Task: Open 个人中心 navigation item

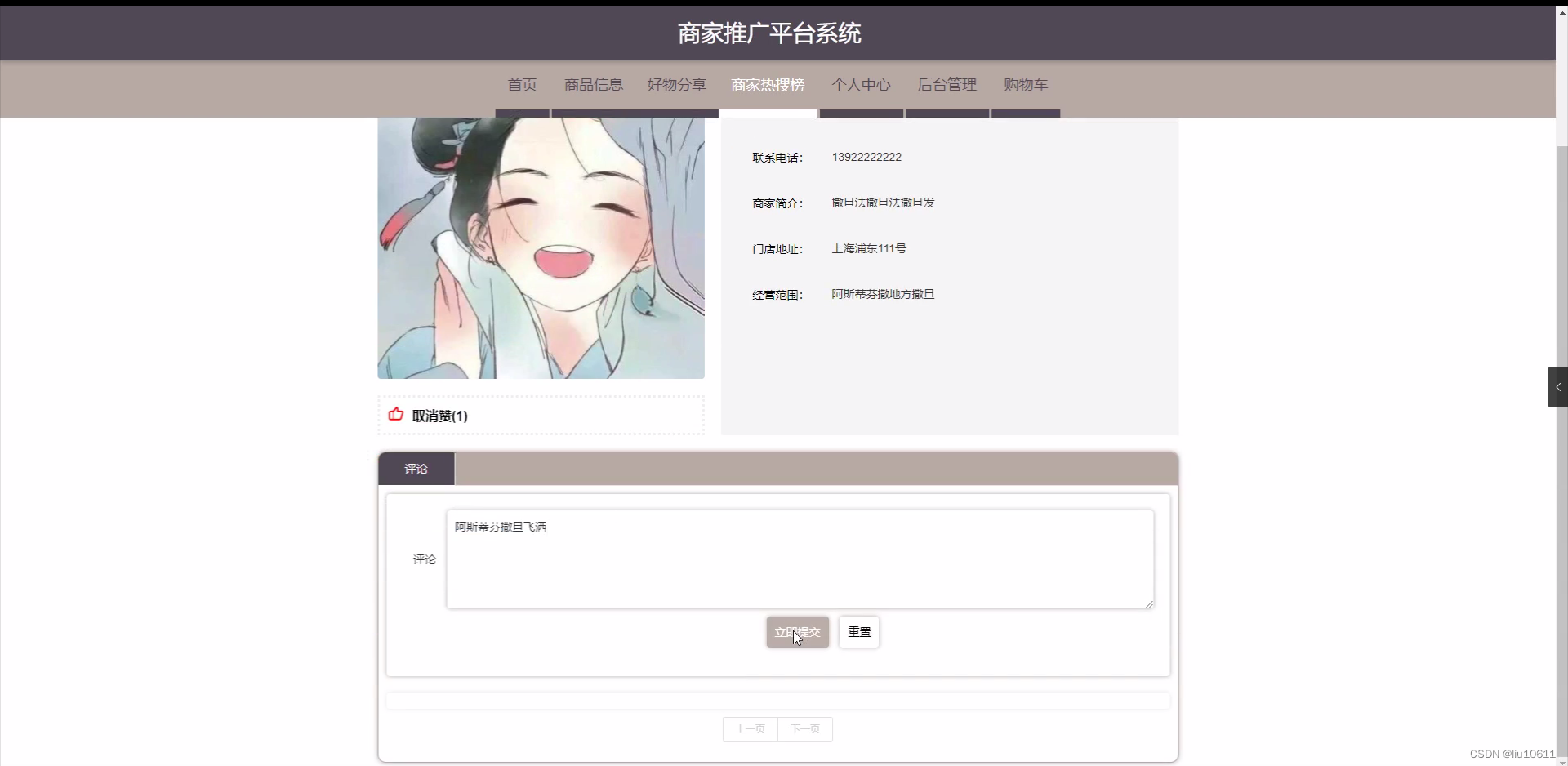Action: (861, 85)
